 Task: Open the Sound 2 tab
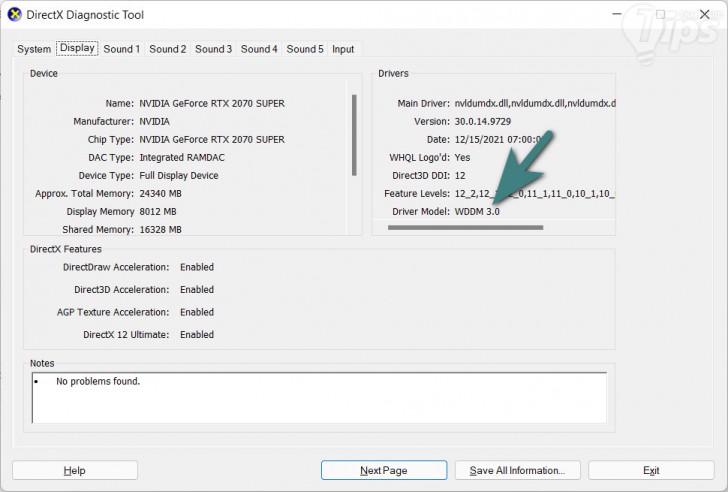[168, 49]
